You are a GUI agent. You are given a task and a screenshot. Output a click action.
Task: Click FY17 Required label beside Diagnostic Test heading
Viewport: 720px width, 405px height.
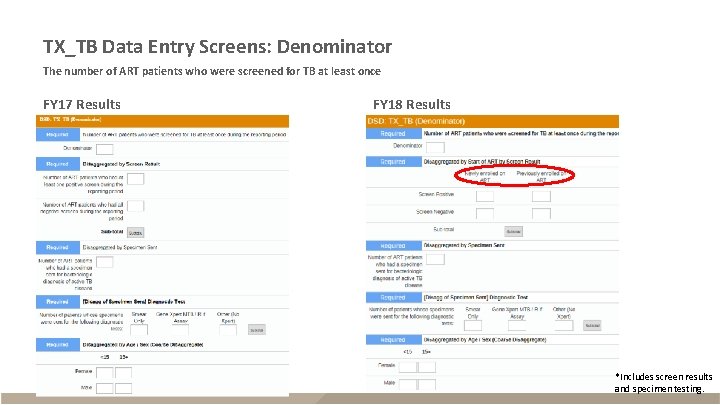coord(58,302)
